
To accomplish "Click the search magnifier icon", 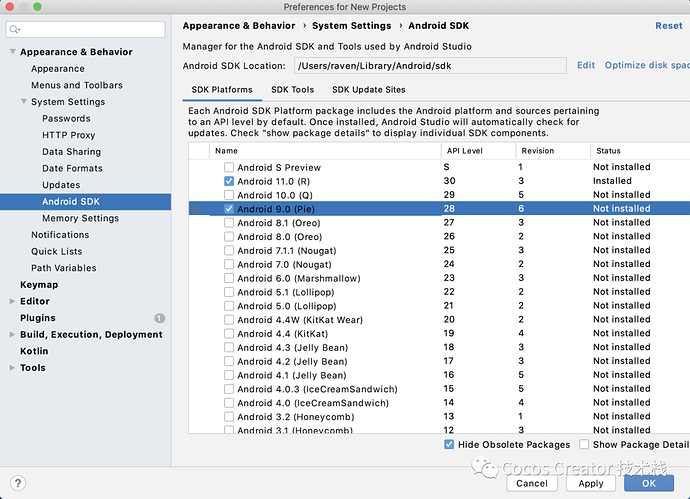I will (19, 30).
